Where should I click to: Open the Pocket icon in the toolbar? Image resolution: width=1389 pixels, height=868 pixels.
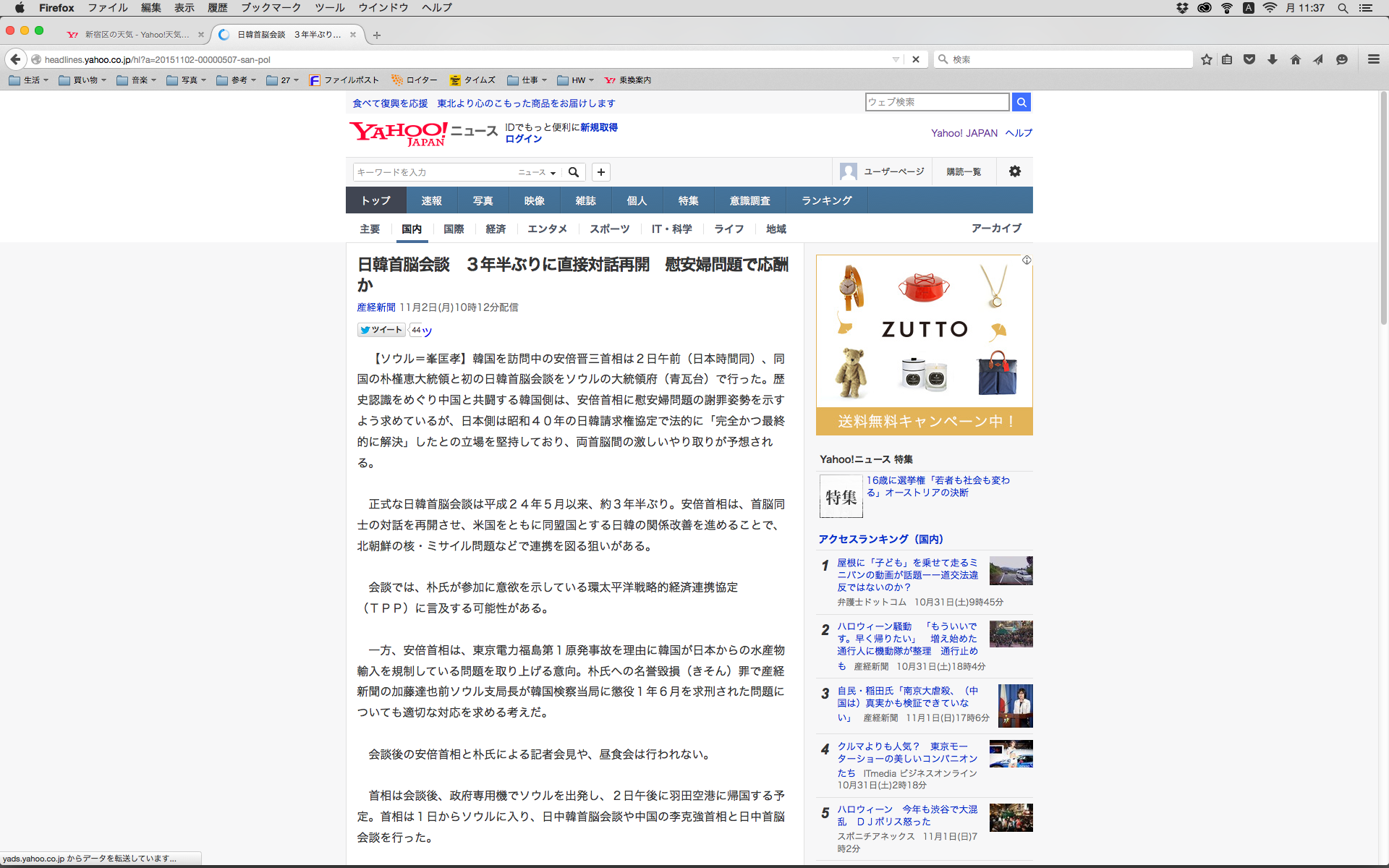[x=1249, y=59]
